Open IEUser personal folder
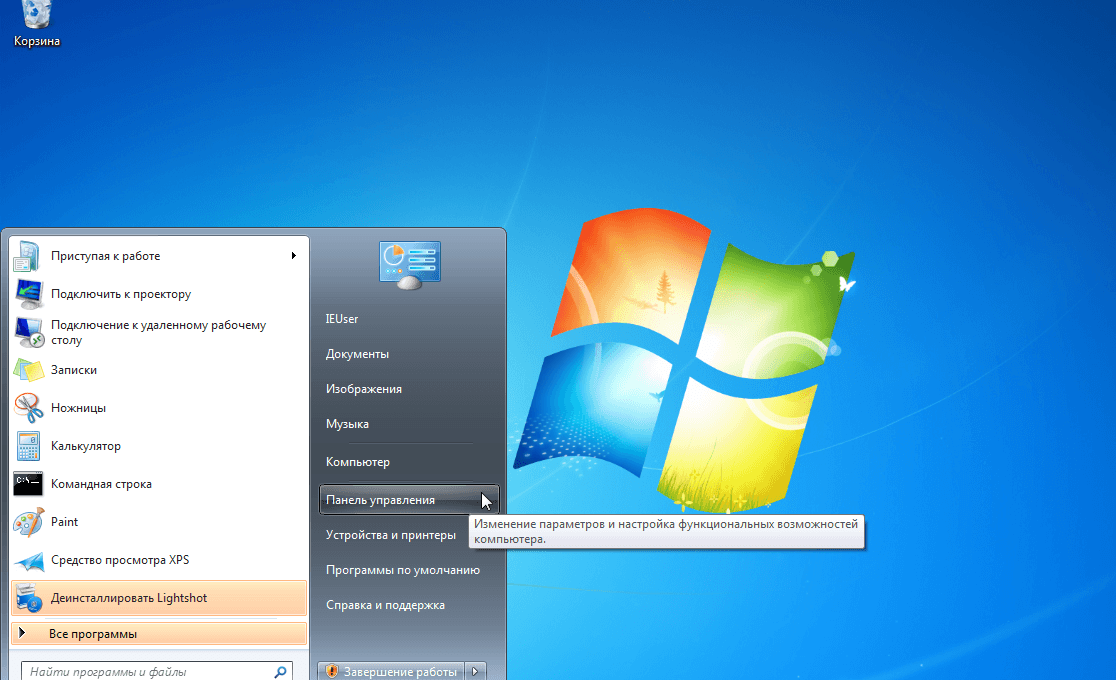This screenshot has width=1116, height=680. coord(342,319)
